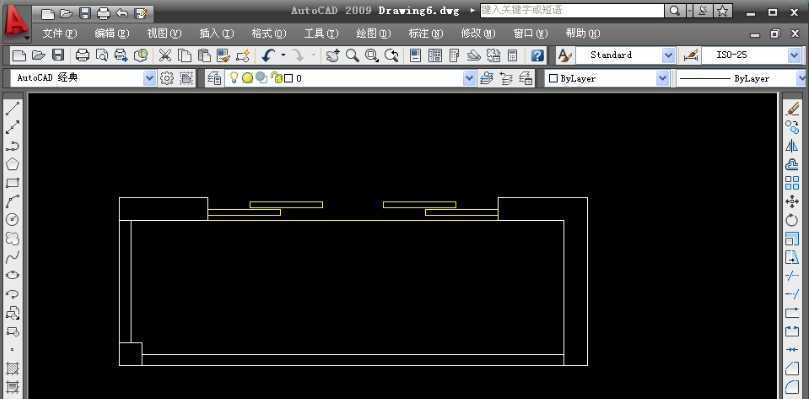
Task: Select the Trim tool
Action: pos(792,276)
